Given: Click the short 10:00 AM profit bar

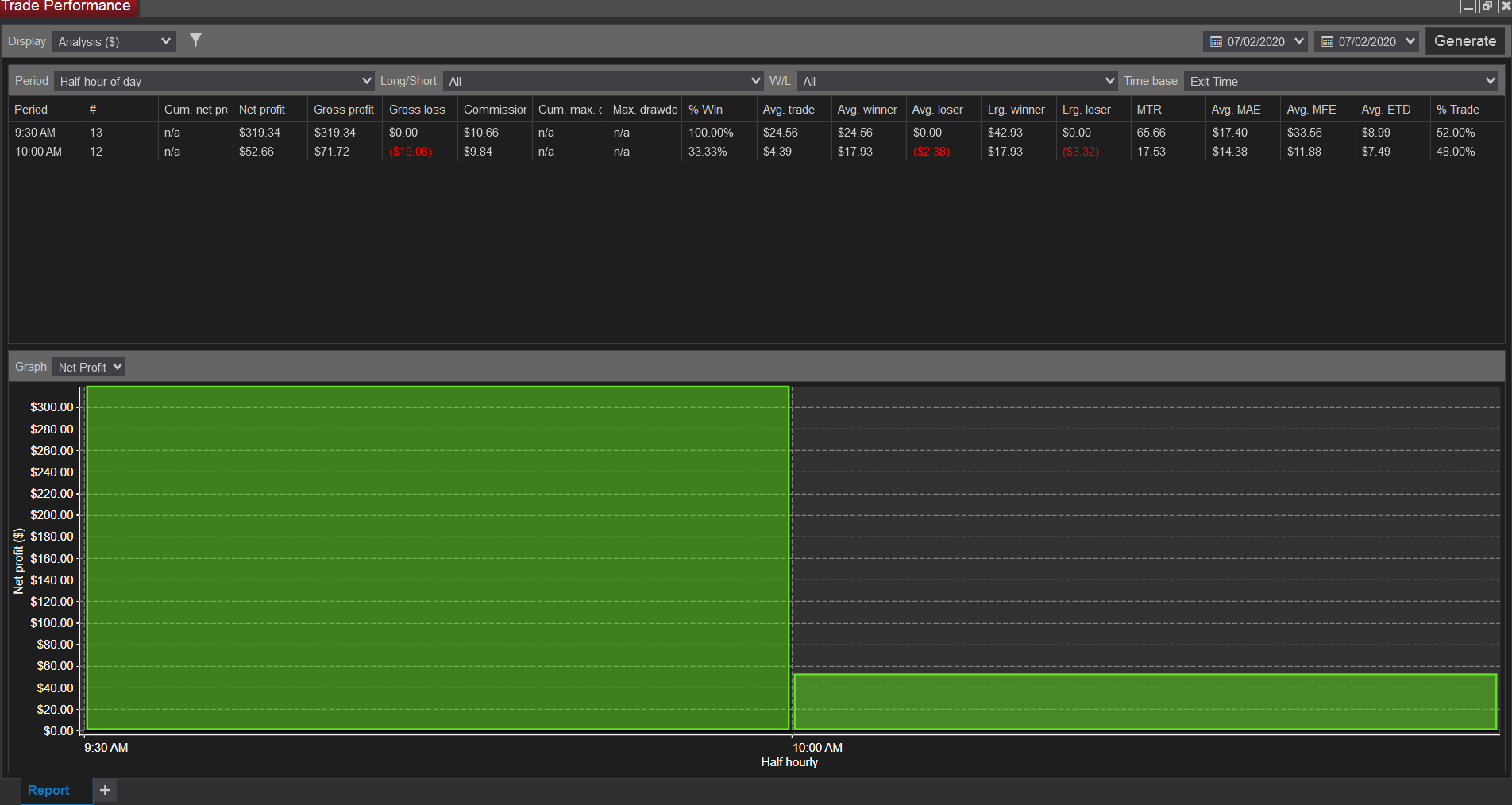Looking at the screenshot, I should pyautogui.click(x=1145, y=702).
